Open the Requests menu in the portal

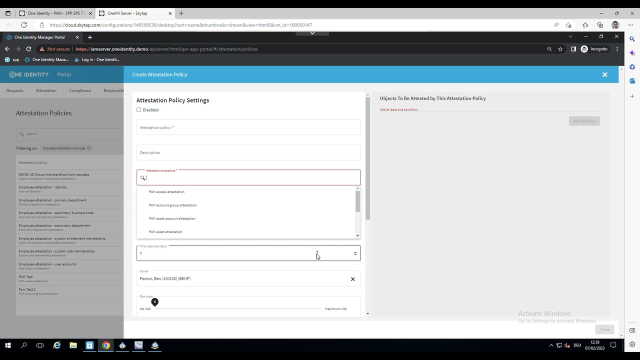(x=15, y=91)
